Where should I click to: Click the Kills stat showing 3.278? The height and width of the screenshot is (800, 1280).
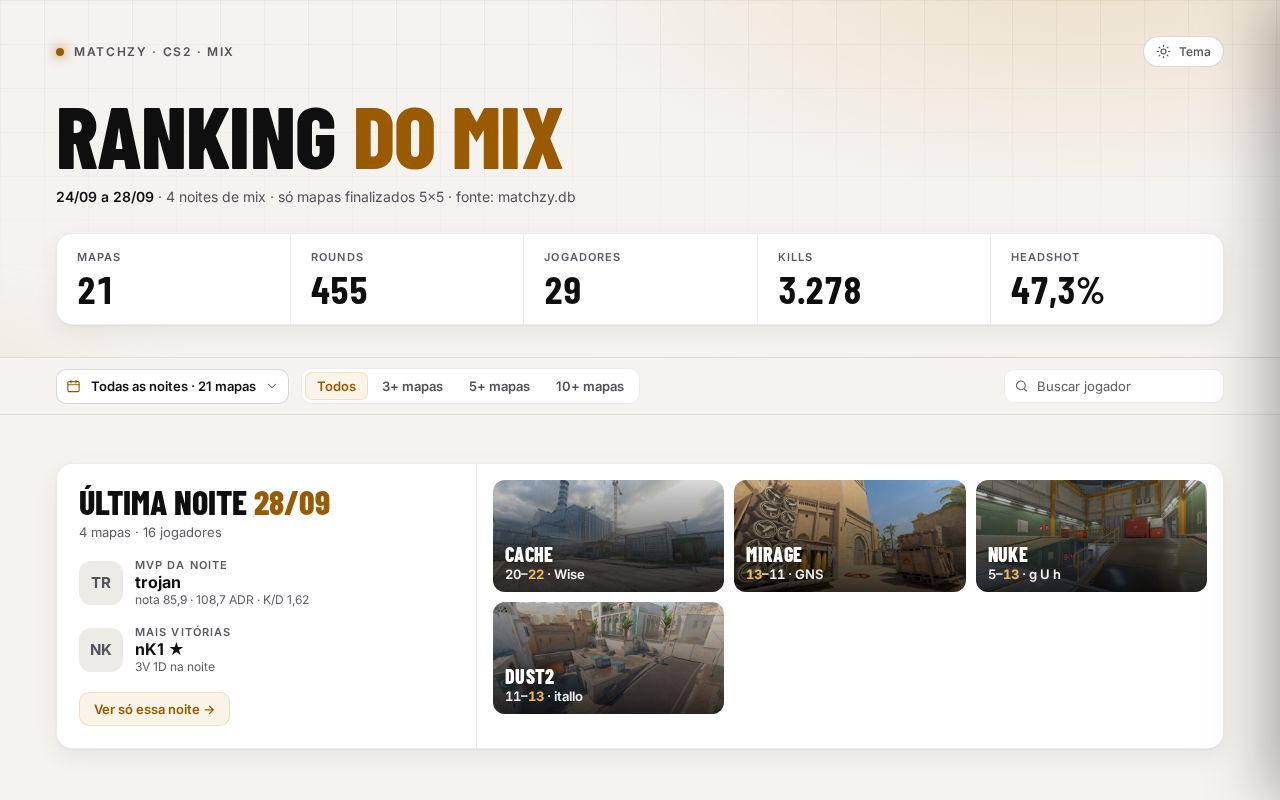pos(874,279)
